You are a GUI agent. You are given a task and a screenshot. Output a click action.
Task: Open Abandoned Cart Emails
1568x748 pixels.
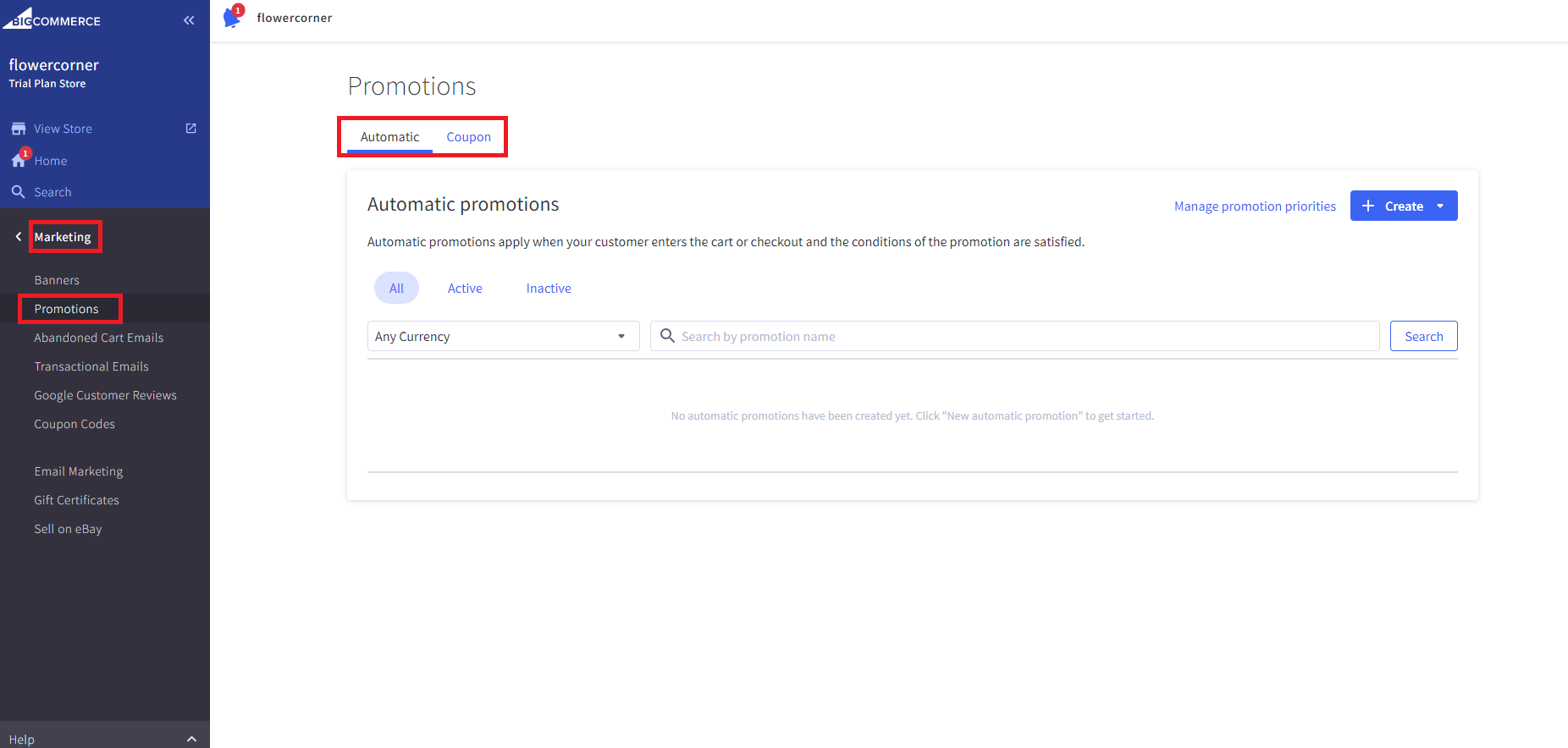pos(99,338)
